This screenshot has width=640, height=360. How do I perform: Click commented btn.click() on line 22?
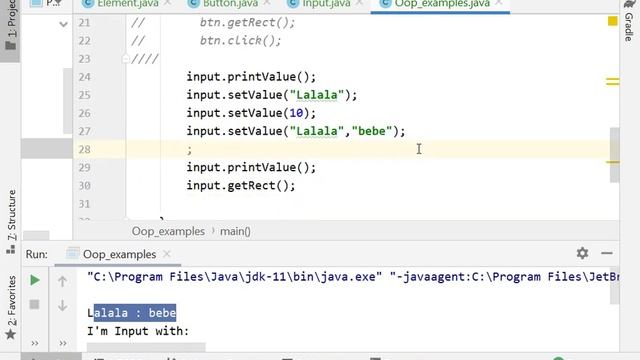point(240,40)
